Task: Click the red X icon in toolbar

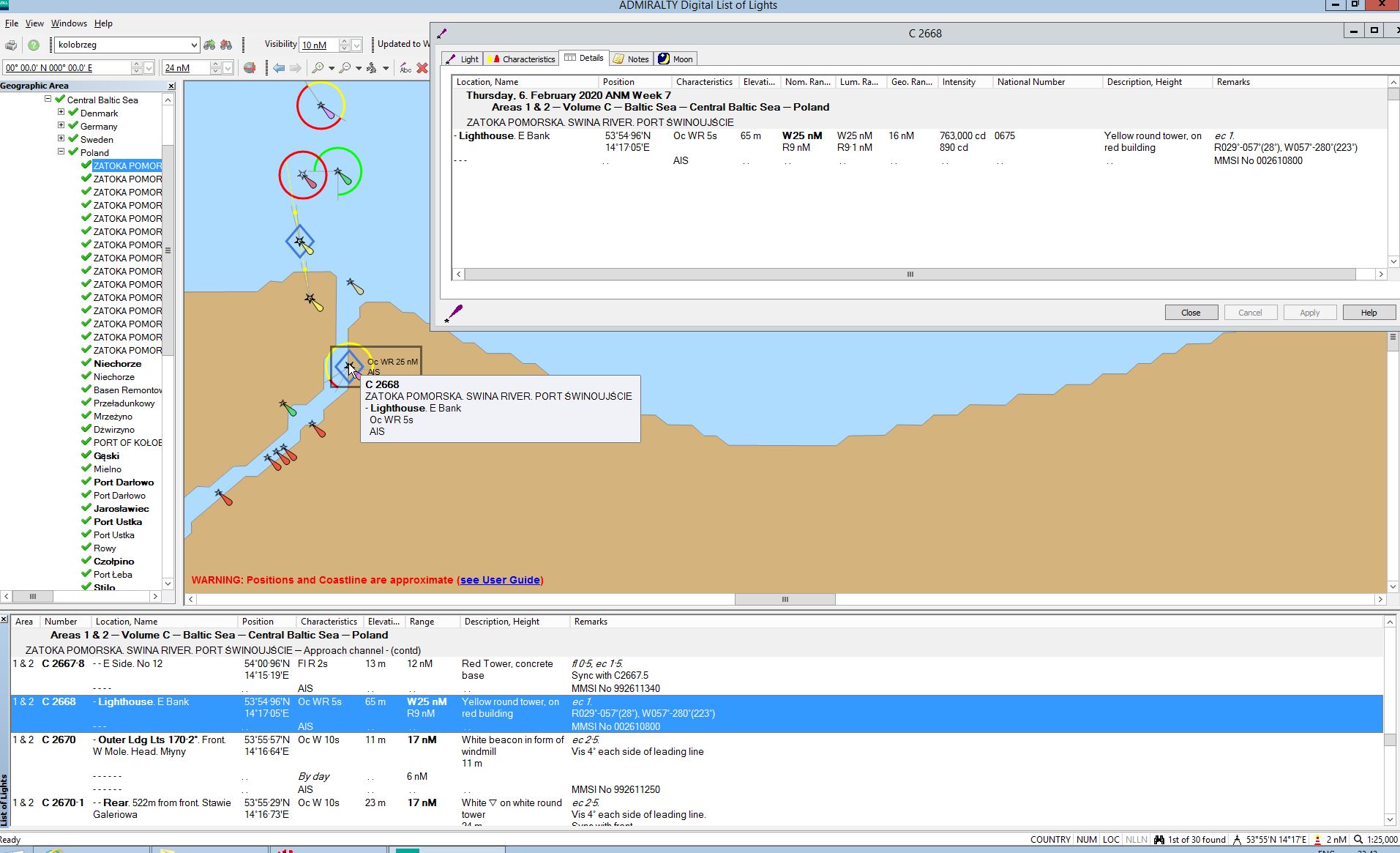Action: [x=422, y=68]
